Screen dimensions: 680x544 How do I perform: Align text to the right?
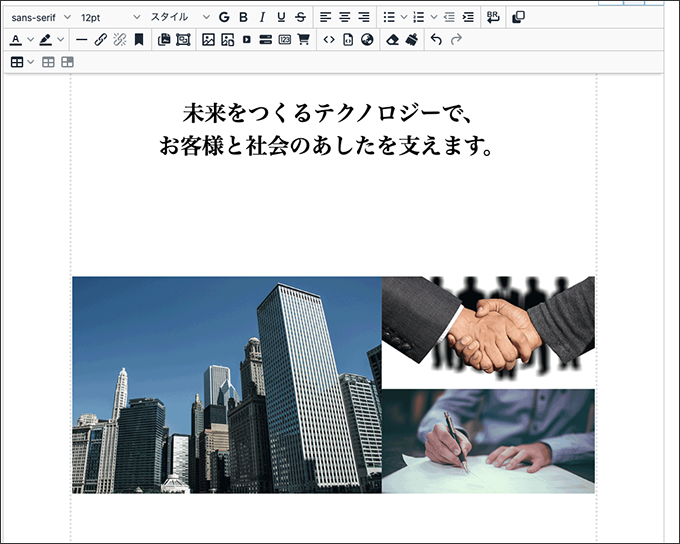[x=363, y=17]
